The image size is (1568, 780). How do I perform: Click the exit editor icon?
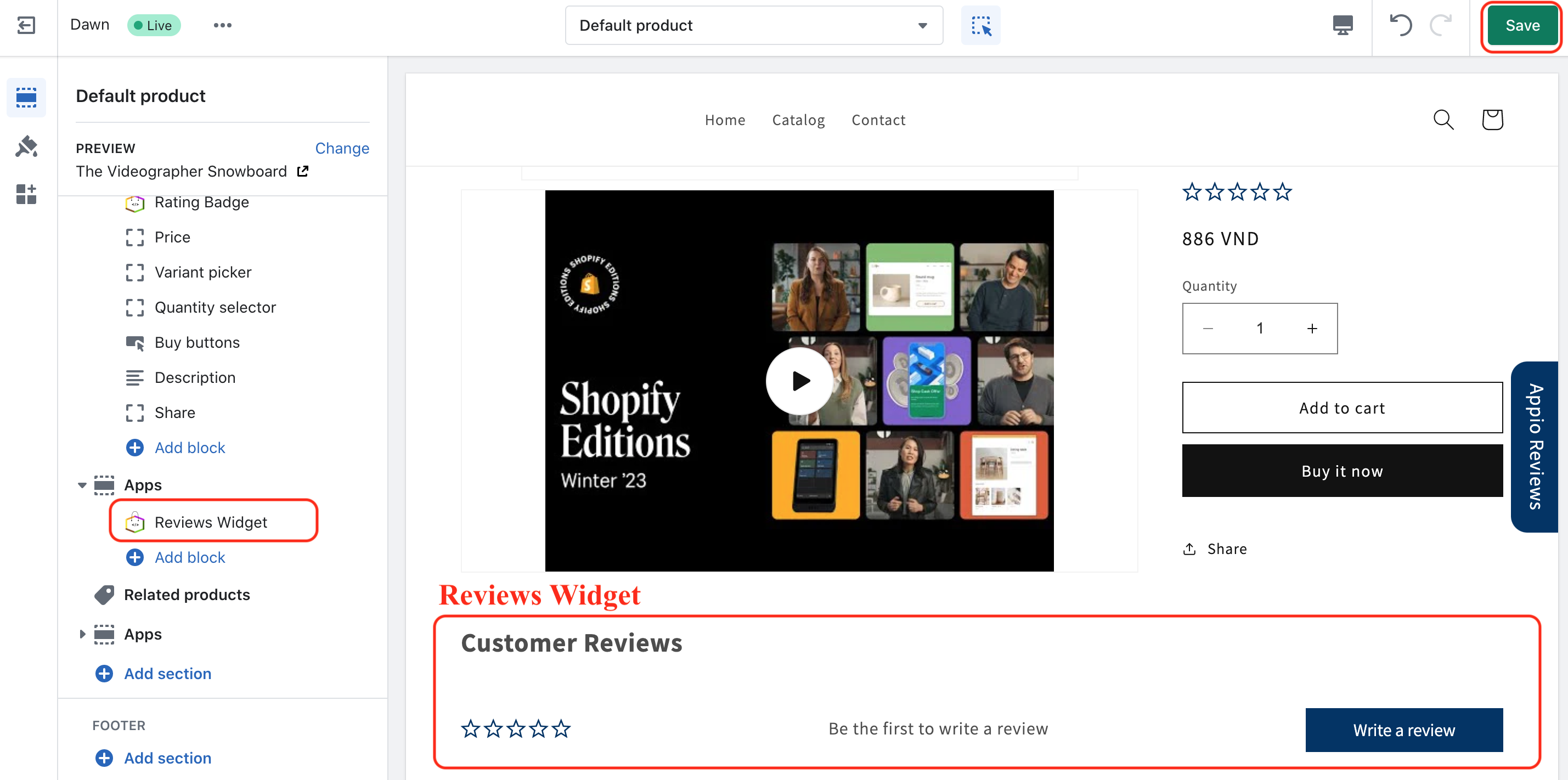(x=26, y=25)
